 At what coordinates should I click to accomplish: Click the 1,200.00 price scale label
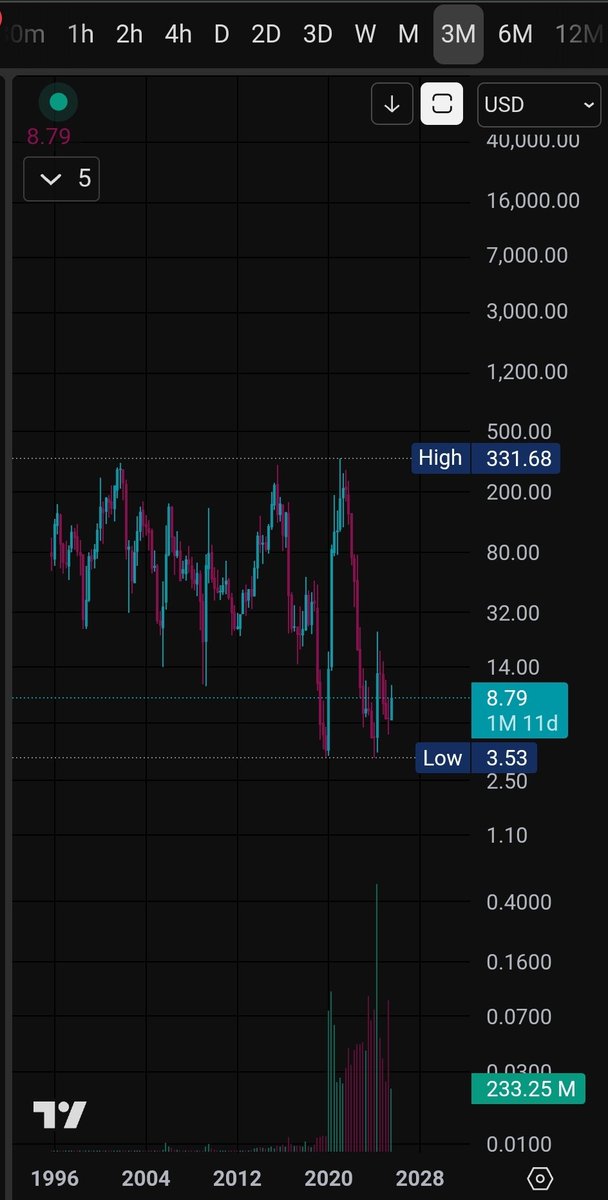[527, 372]
